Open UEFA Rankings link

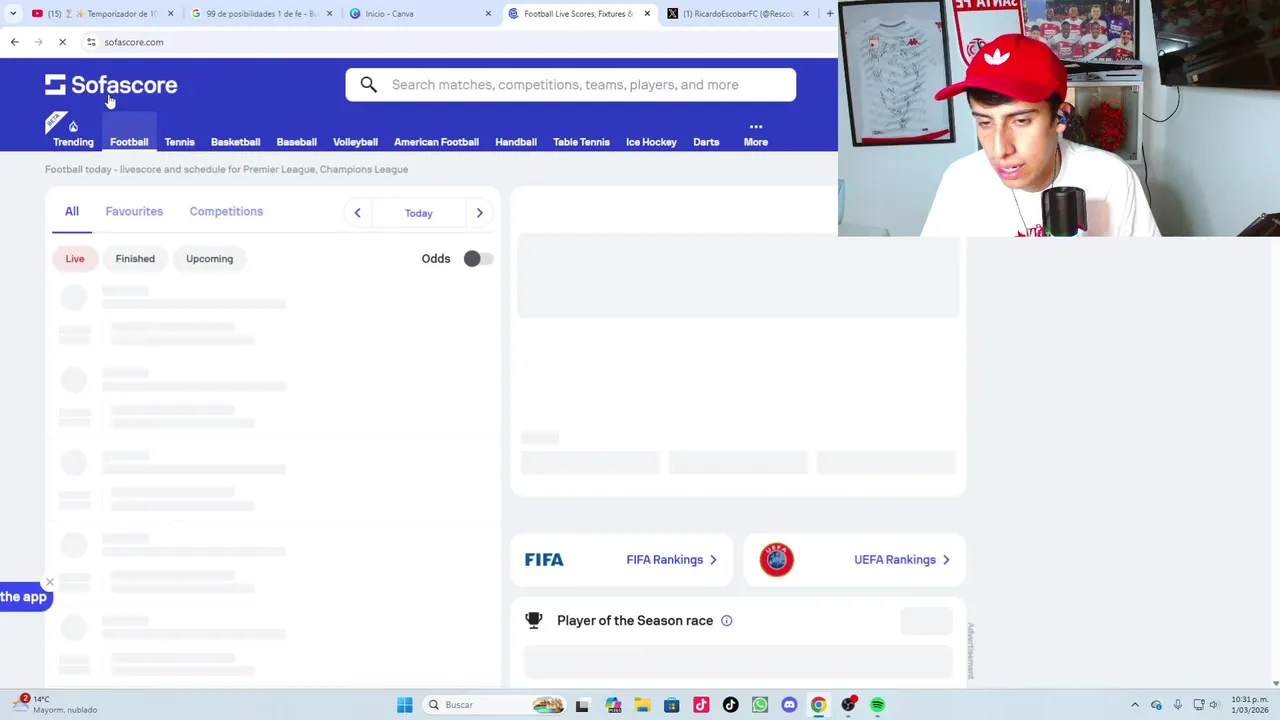pyautogui.click(x=902, y=560)
